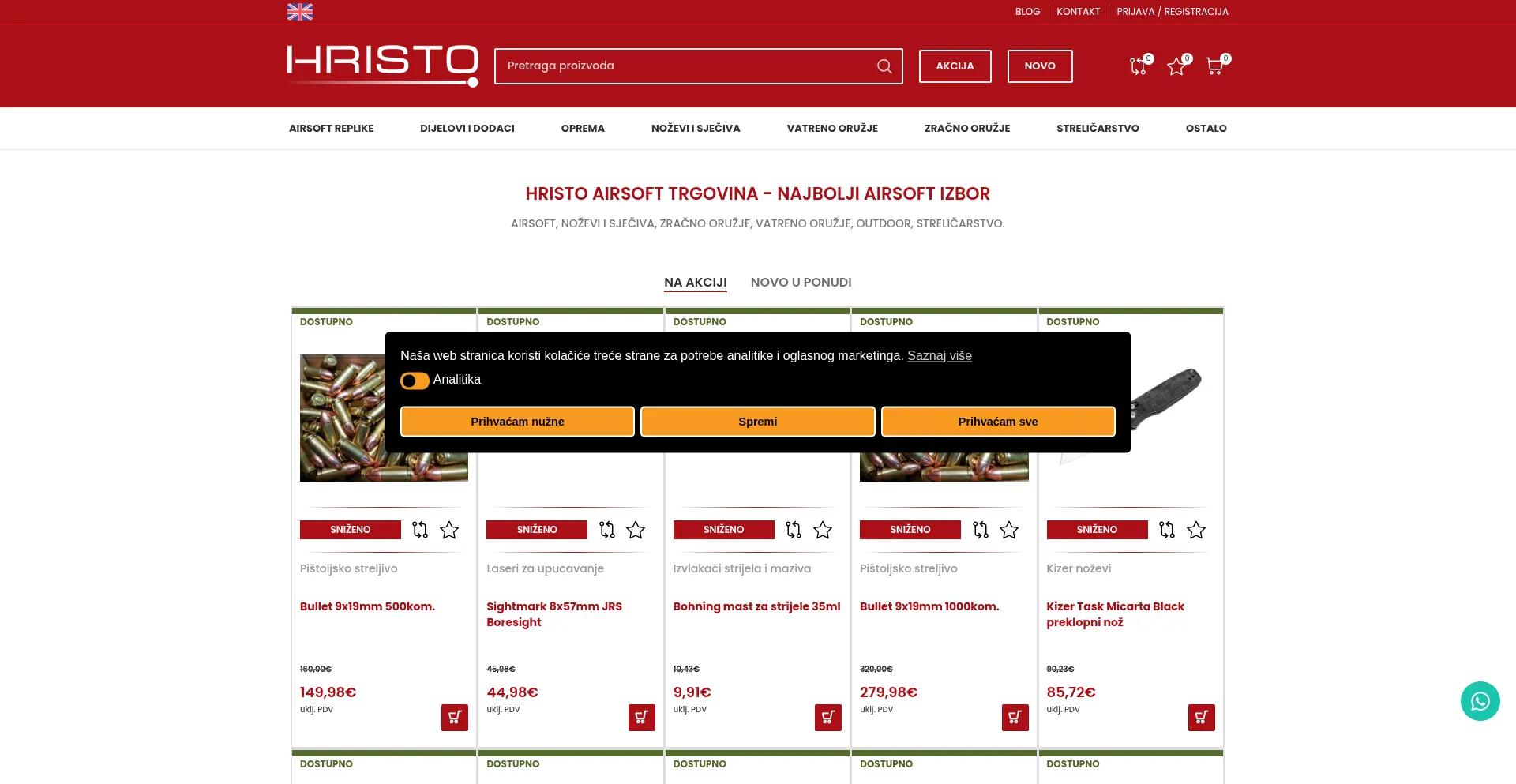
Task: Compare Bohning mast za strijele 35ml
Action: click(x=794, y=530)
